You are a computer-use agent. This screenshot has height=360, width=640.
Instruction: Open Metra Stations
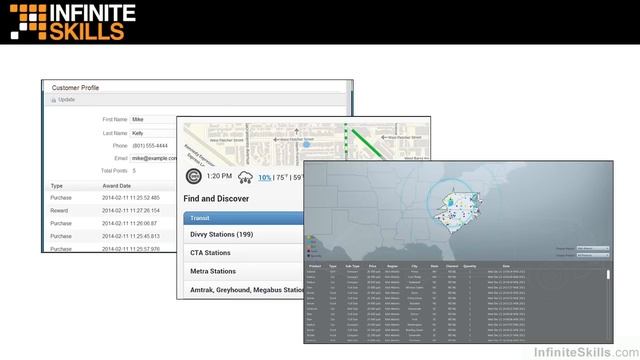(x=244, y=271)
